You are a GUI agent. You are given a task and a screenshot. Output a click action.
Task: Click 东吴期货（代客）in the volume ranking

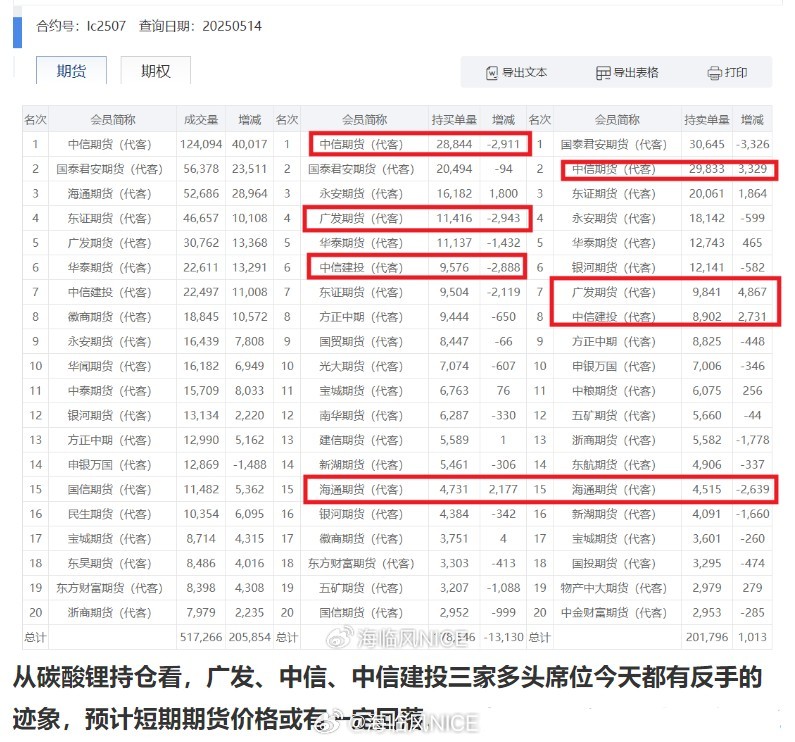110,563
